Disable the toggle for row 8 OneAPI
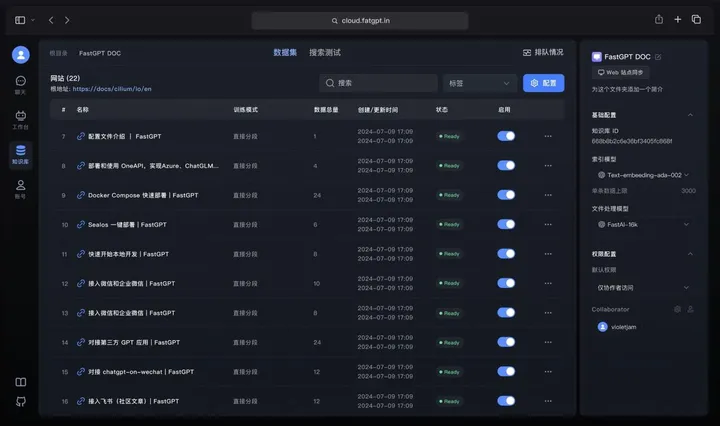This screenshot has width=720, height=426. pos(506,165)
